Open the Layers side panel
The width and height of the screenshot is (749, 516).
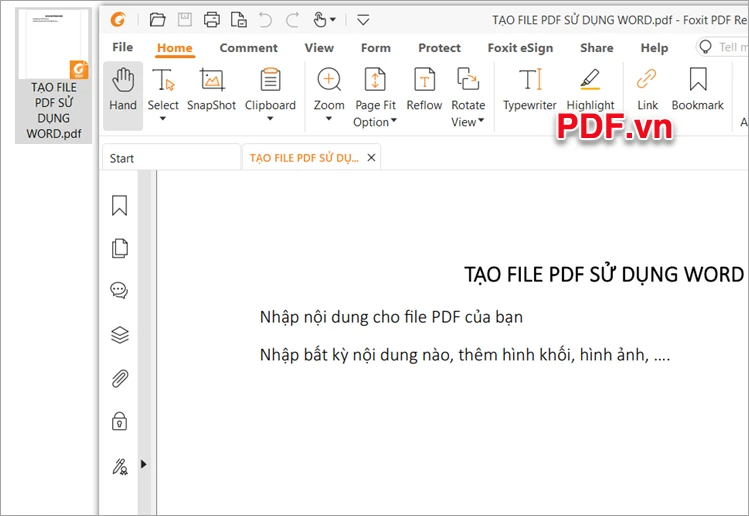[x=119, y=334]
